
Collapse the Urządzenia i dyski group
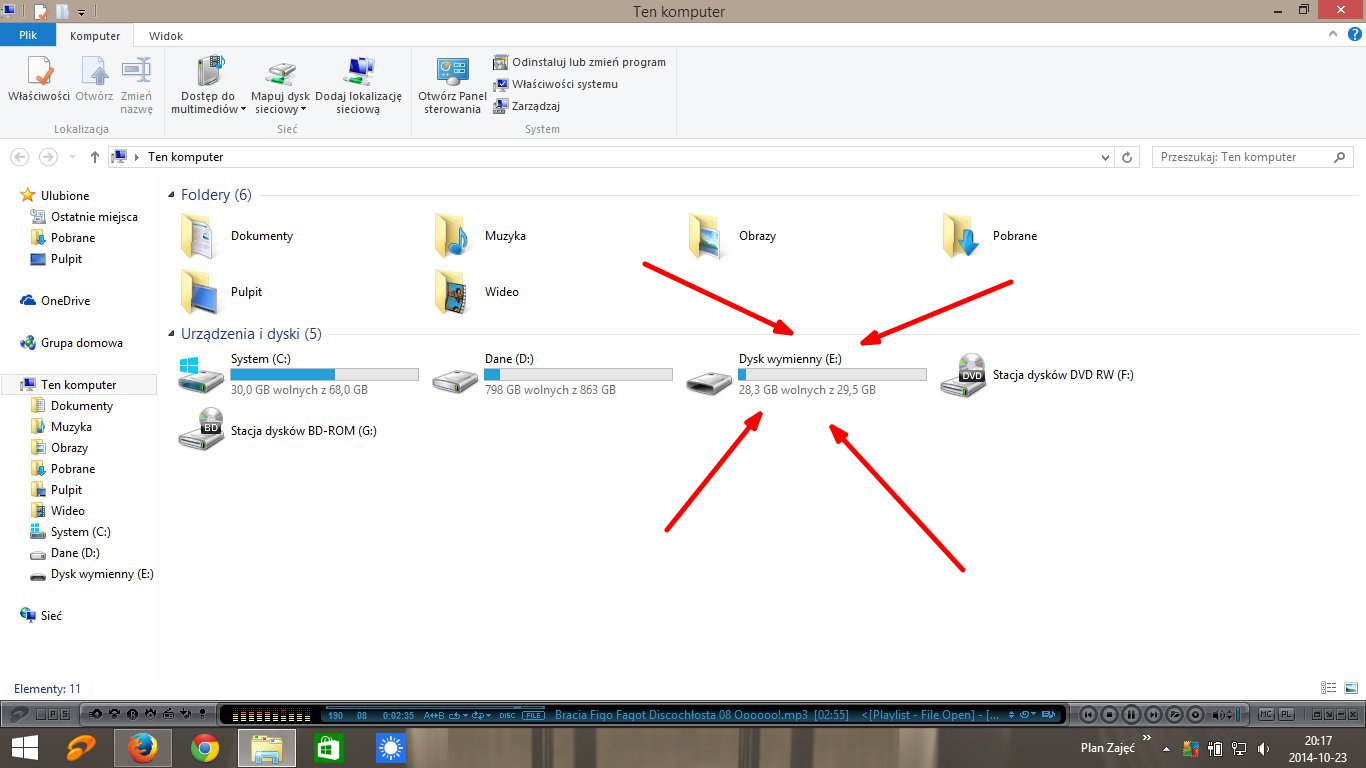click(172, 334)
